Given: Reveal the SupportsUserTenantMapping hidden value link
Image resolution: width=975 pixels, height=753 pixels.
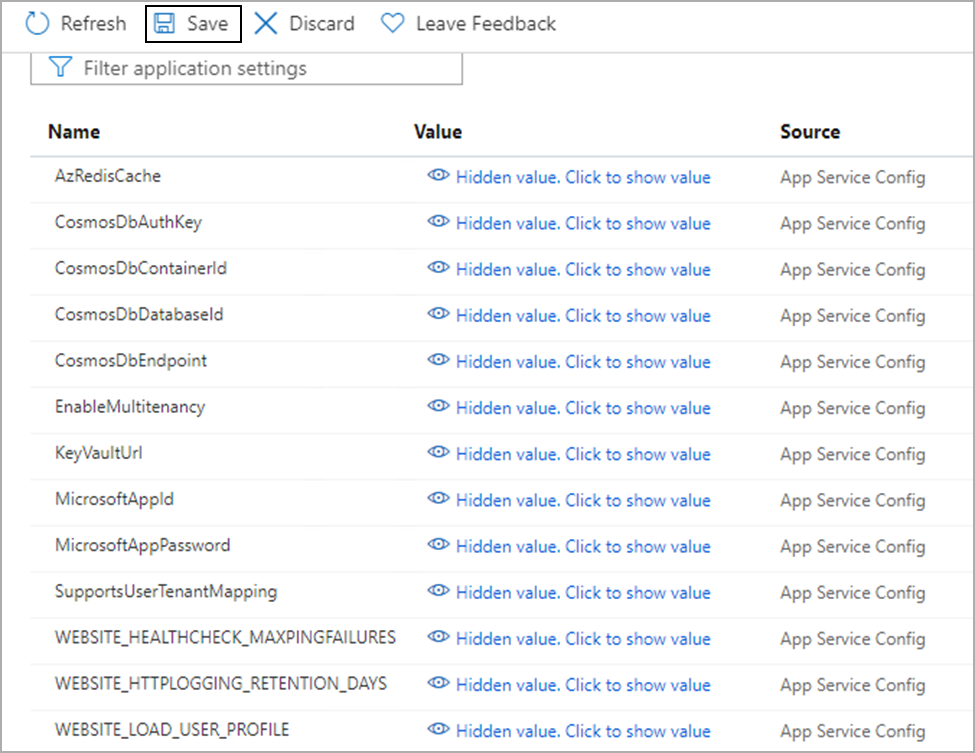Looking at the screenshot, I should [x=583, y=593].
